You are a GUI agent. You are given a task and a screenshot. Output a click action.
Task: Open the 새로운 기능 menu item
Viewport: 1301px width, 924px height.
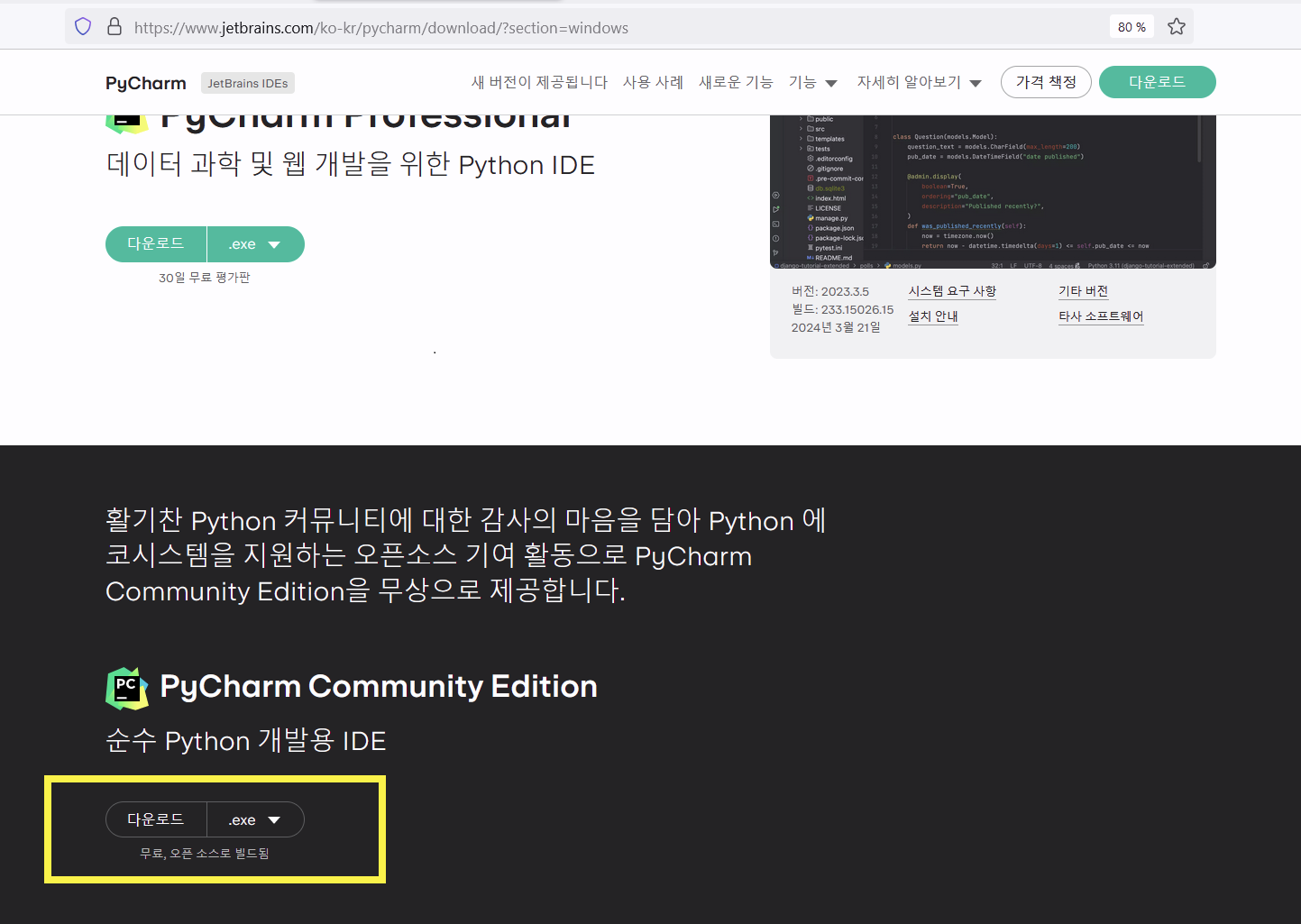tap(736, 82)
